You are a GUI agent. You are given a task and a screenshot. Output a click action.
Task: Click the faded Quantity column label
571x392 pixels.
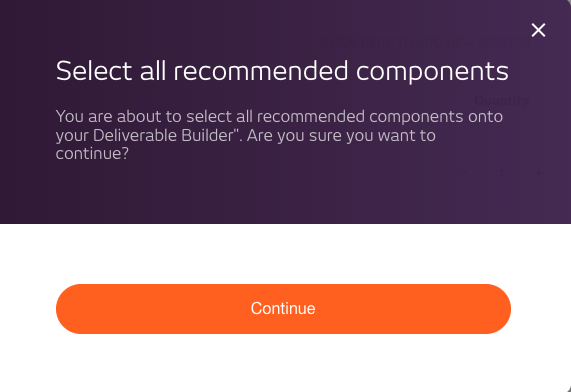[x=502, y=100]
